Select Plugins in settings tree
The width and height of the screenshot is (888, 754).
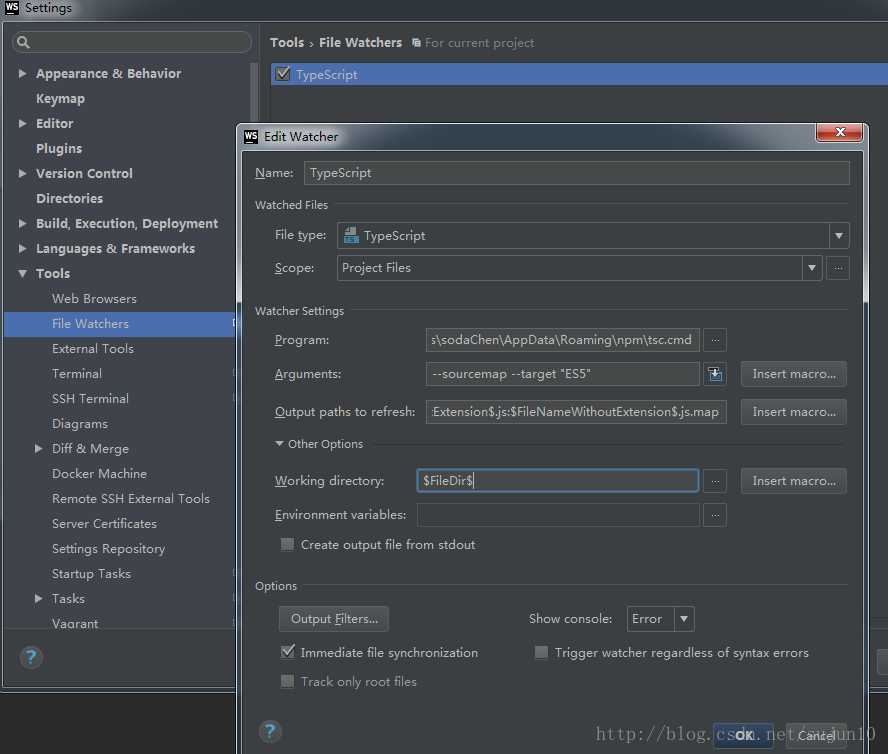(59, 148)
